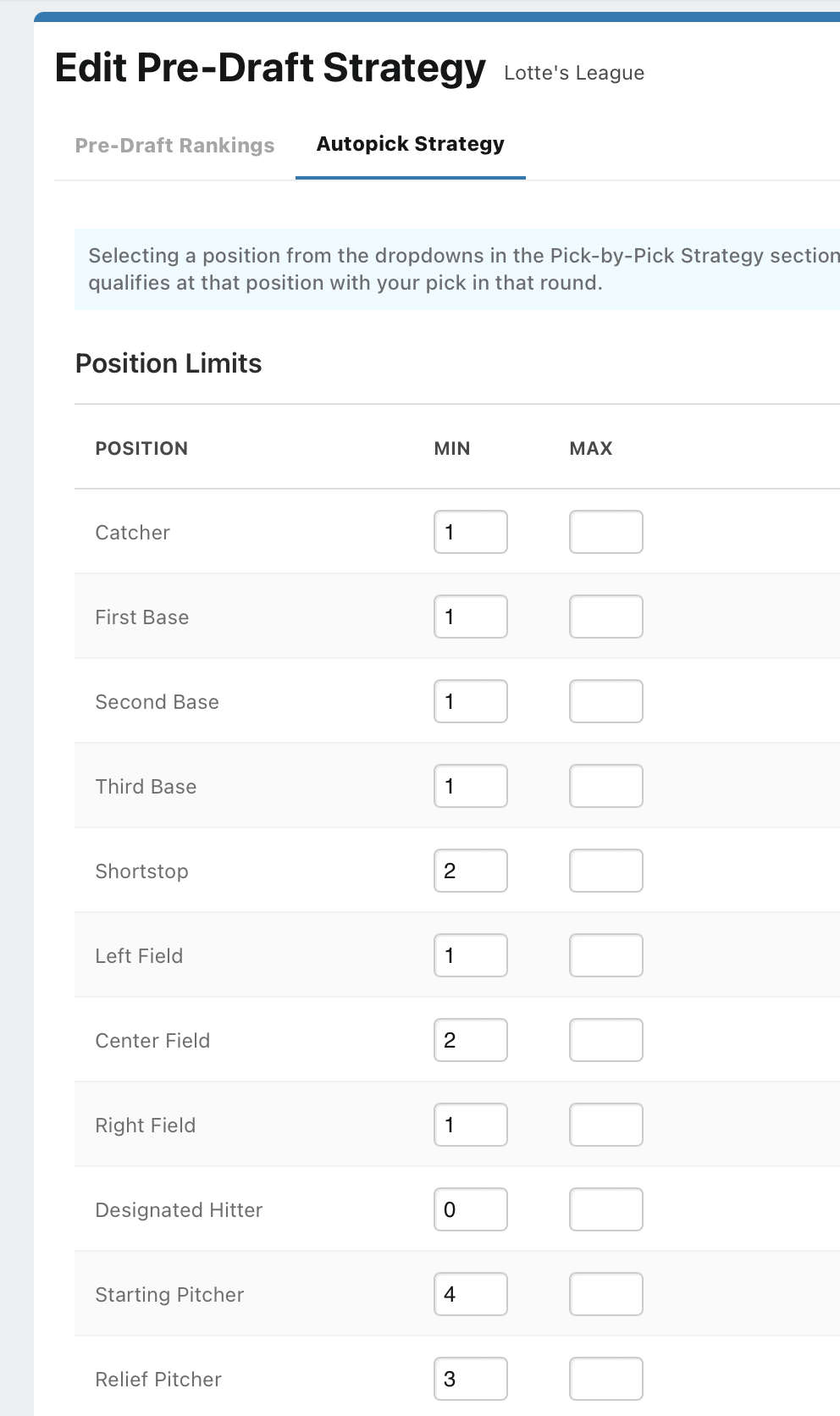Focus the Starting Pitcher MIN field
Viewport: 840px width, 1416px height.
pos(471,1294)
